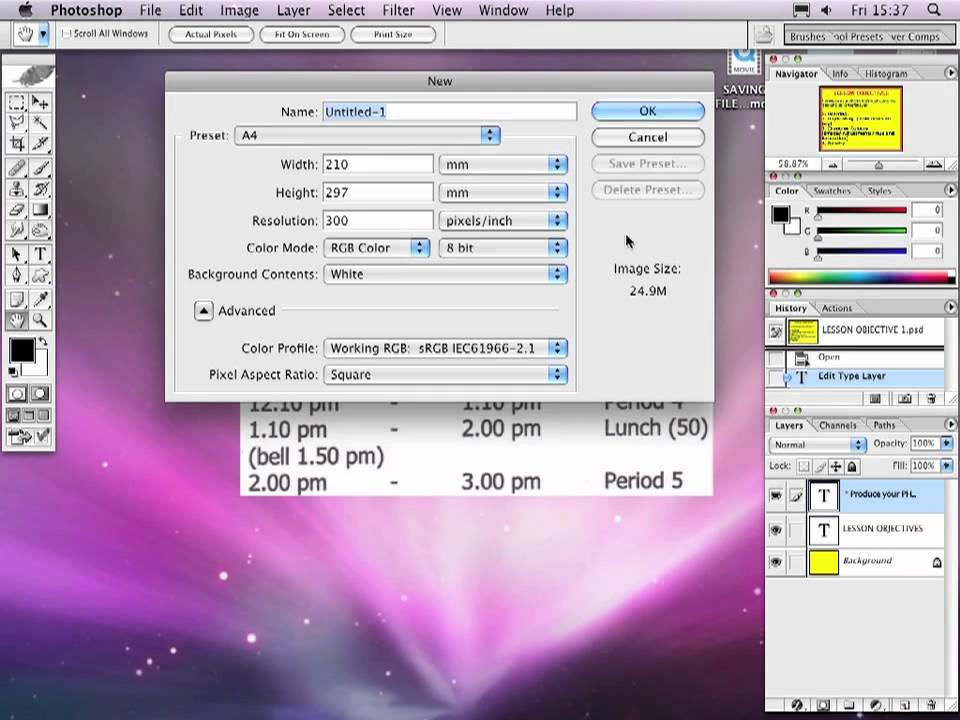This screenshot has width=960, height=720.
Task: Click the color spectrum ramp
Action: point(861,276)
